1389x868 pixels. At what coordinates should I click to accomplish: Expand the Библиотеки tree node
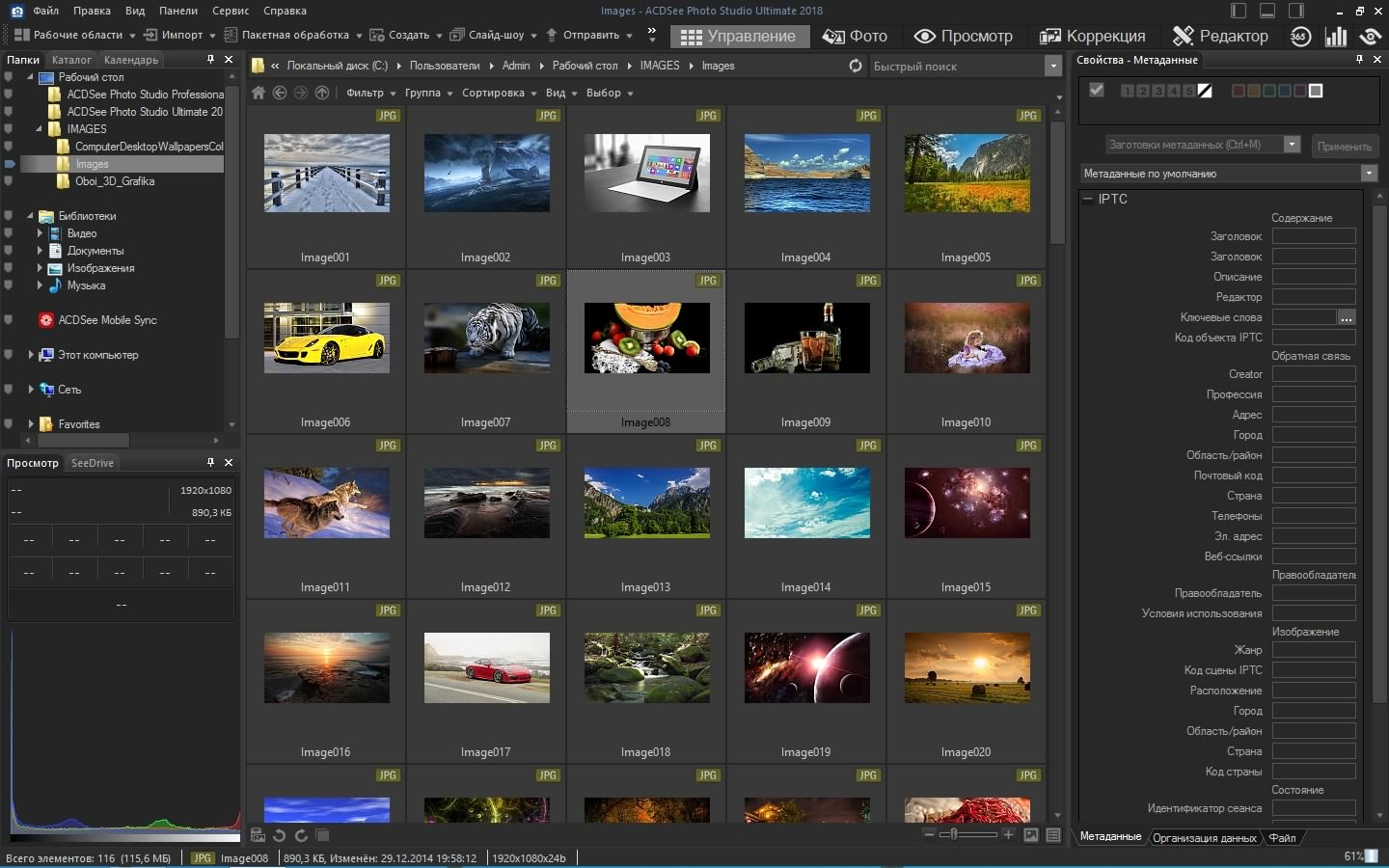point(30,216)
